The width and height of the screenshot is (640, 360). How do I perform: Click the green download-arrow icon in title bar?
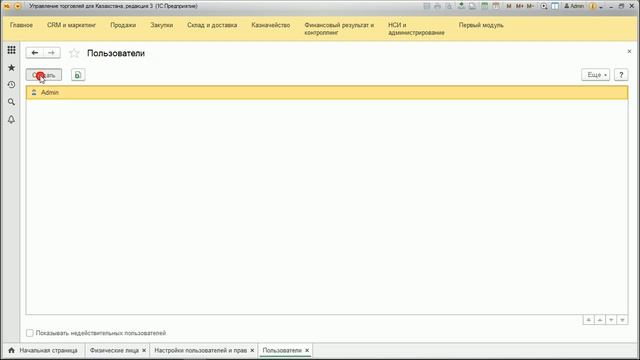pyautogui.click(x=461, y=6)
